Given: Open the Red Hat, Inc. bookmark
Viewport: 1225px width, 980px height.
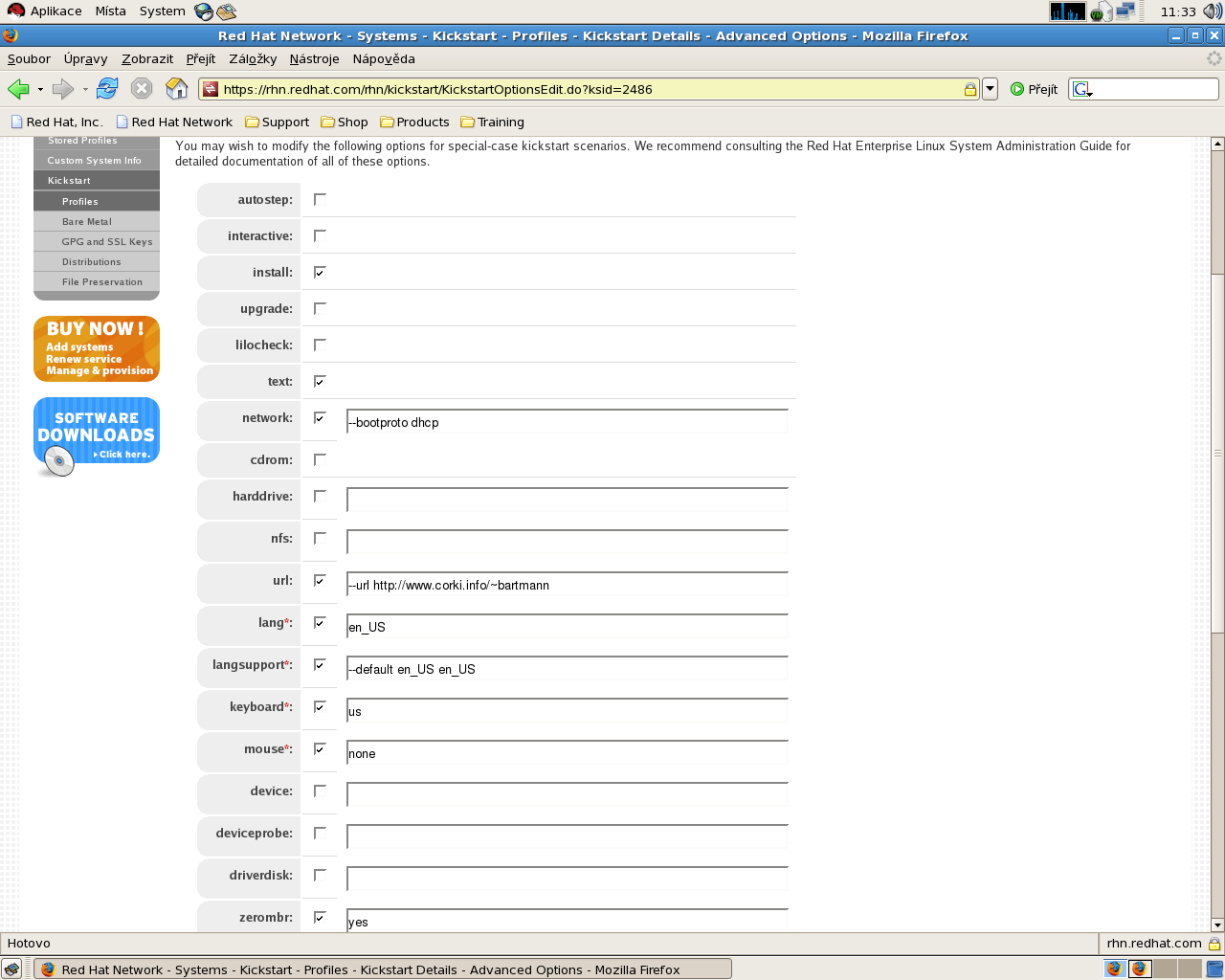Looking at the screenshot, I should click(56, 122).
